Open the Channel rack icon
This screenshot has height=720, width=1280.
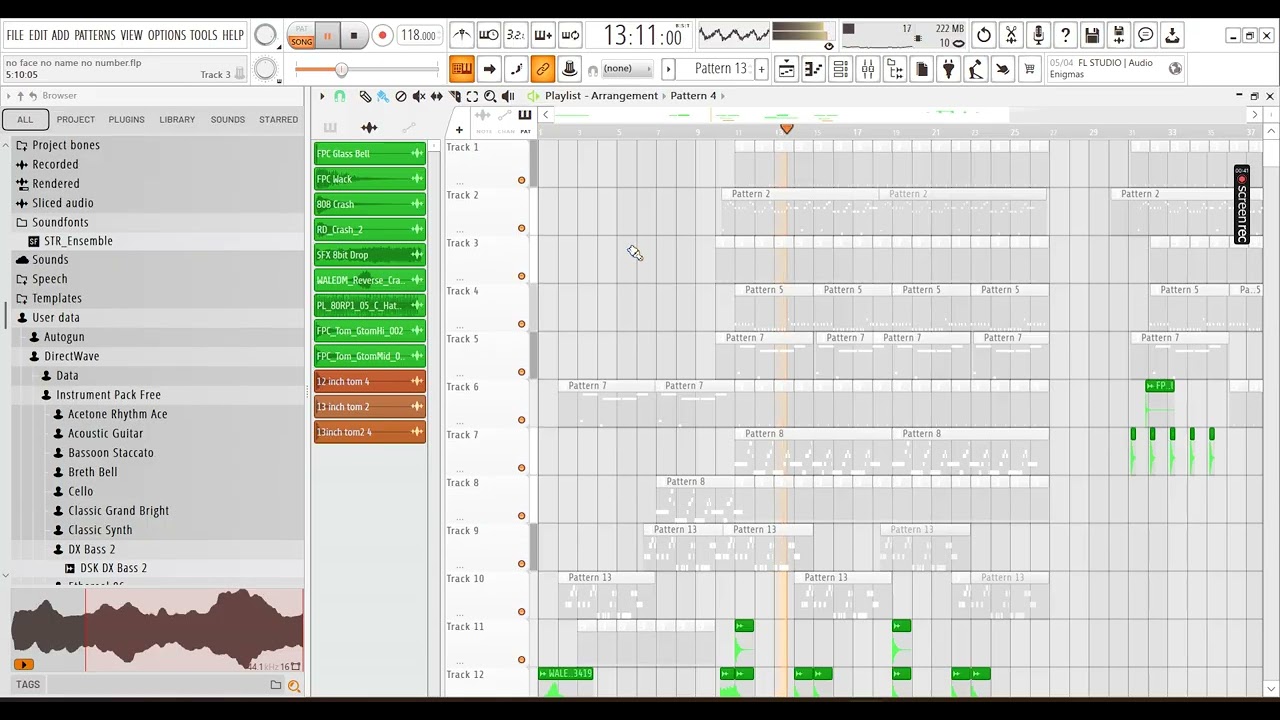click(x=840, y=69)
